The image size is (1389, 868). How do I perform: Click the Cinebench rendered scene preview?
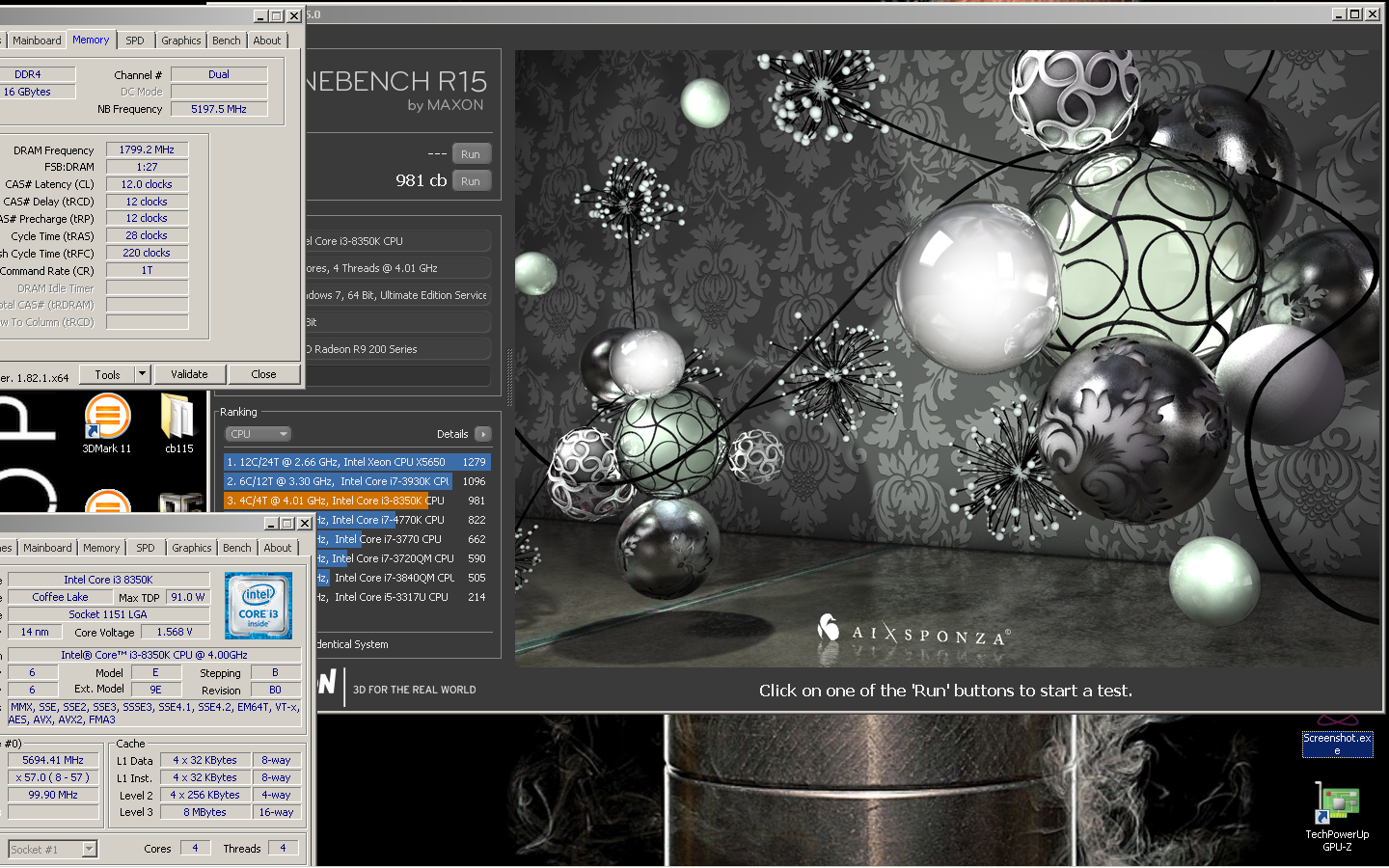[x=946, y=359]
